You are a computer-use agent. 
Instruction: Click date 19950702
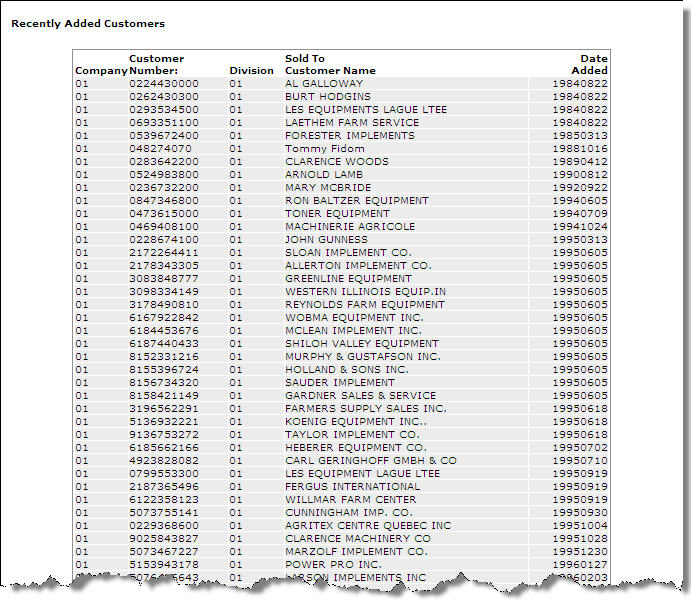580,447
